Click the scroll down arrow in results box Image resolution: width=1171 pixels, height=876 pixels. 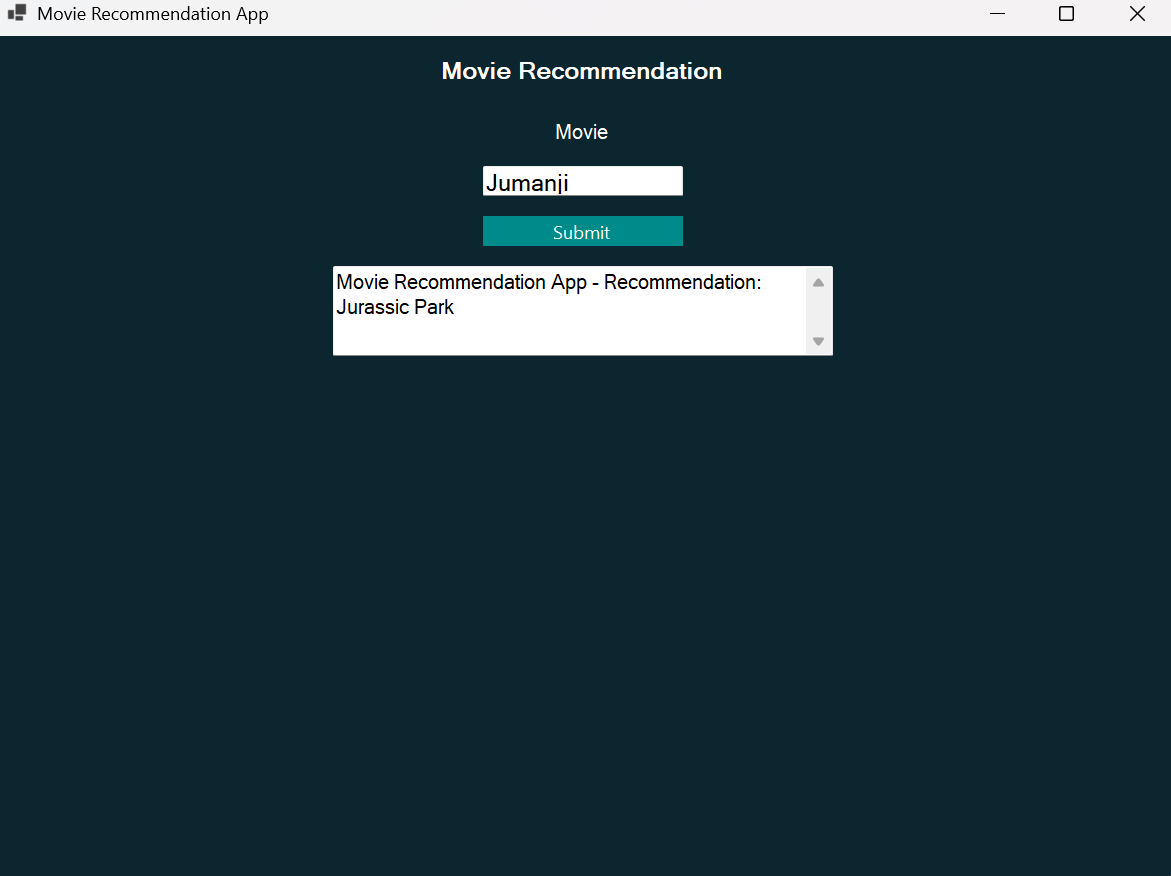(x=818, y=341)
